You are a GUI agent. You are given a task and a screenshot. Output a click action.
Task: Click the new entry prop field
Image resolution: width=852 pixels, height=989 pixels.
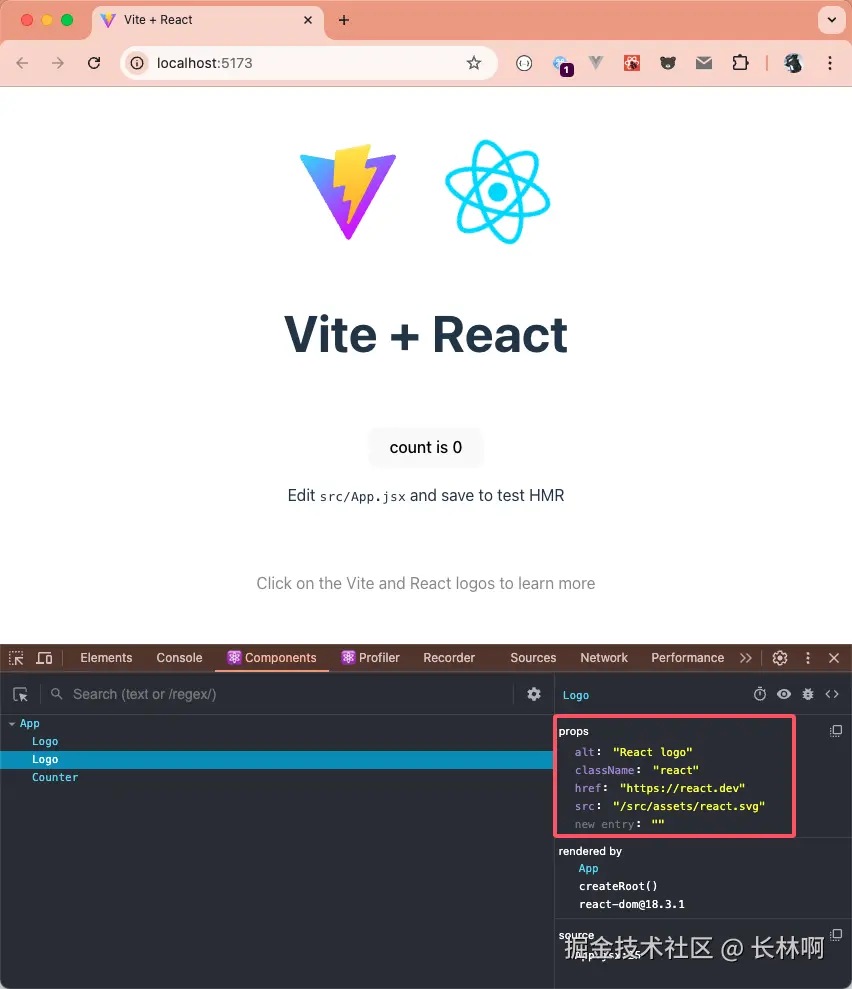604,824
